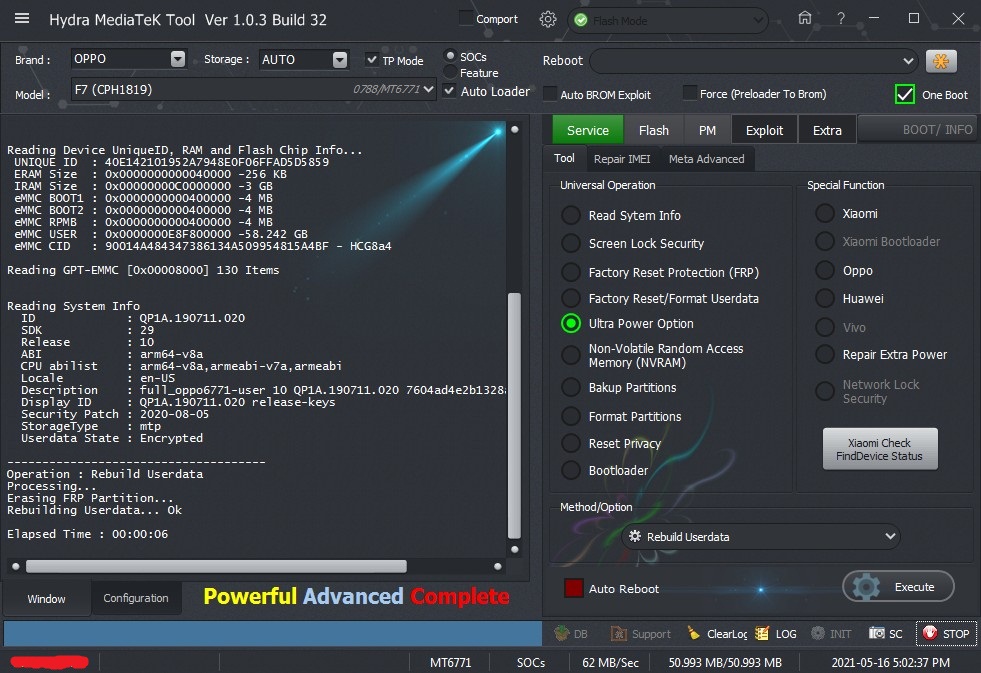Viewport: 981px width, 673px height.
Task: Choose the Bootloader operation
Action: [571, 470]
